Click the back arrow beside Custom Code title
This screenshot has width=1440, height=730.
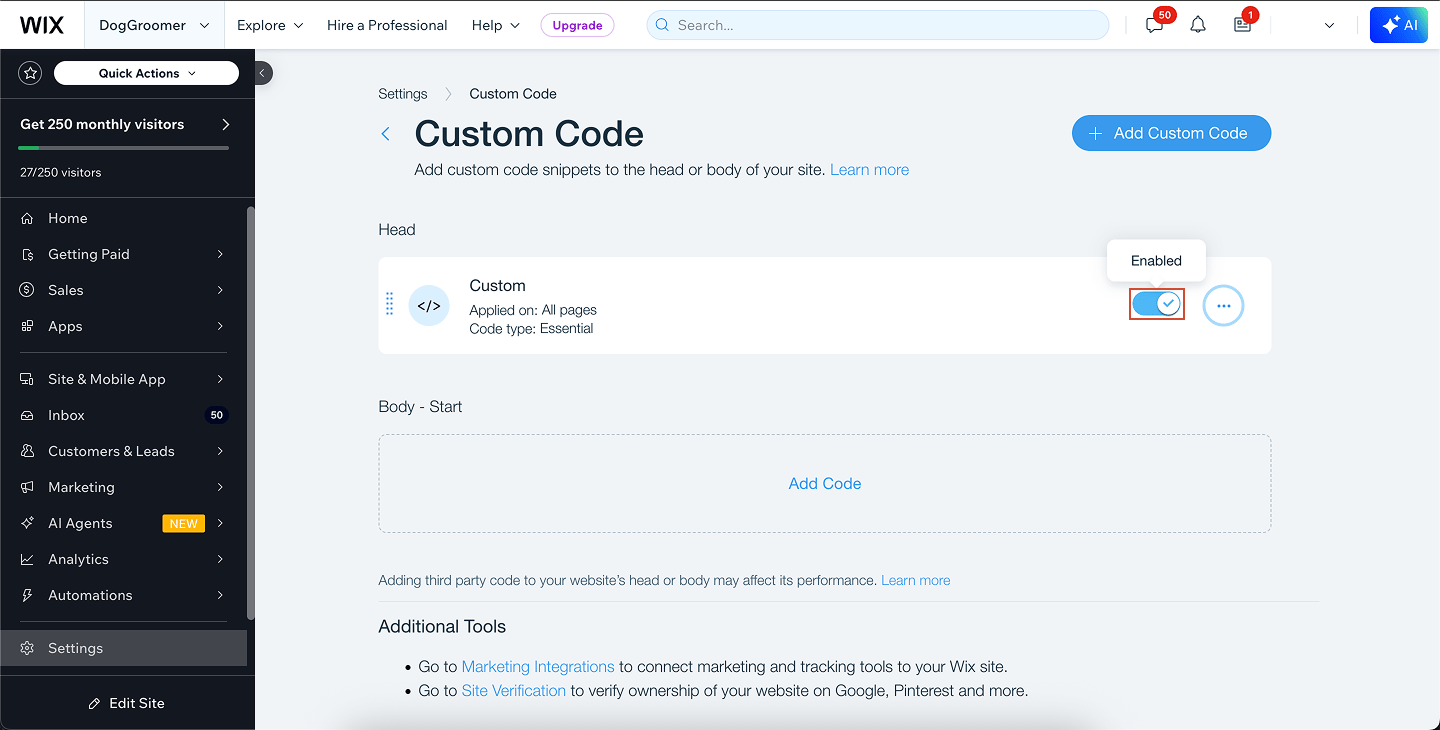[x=386, y=134]
